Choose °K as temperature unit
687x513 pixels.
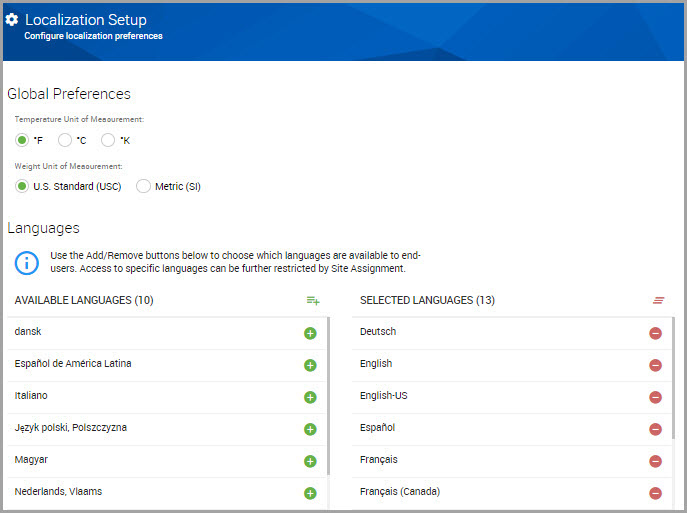108,140
